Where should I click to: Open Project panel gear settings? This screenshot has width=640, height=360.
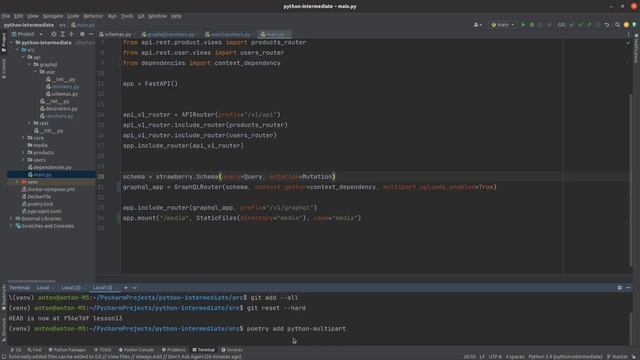[82, 34]
